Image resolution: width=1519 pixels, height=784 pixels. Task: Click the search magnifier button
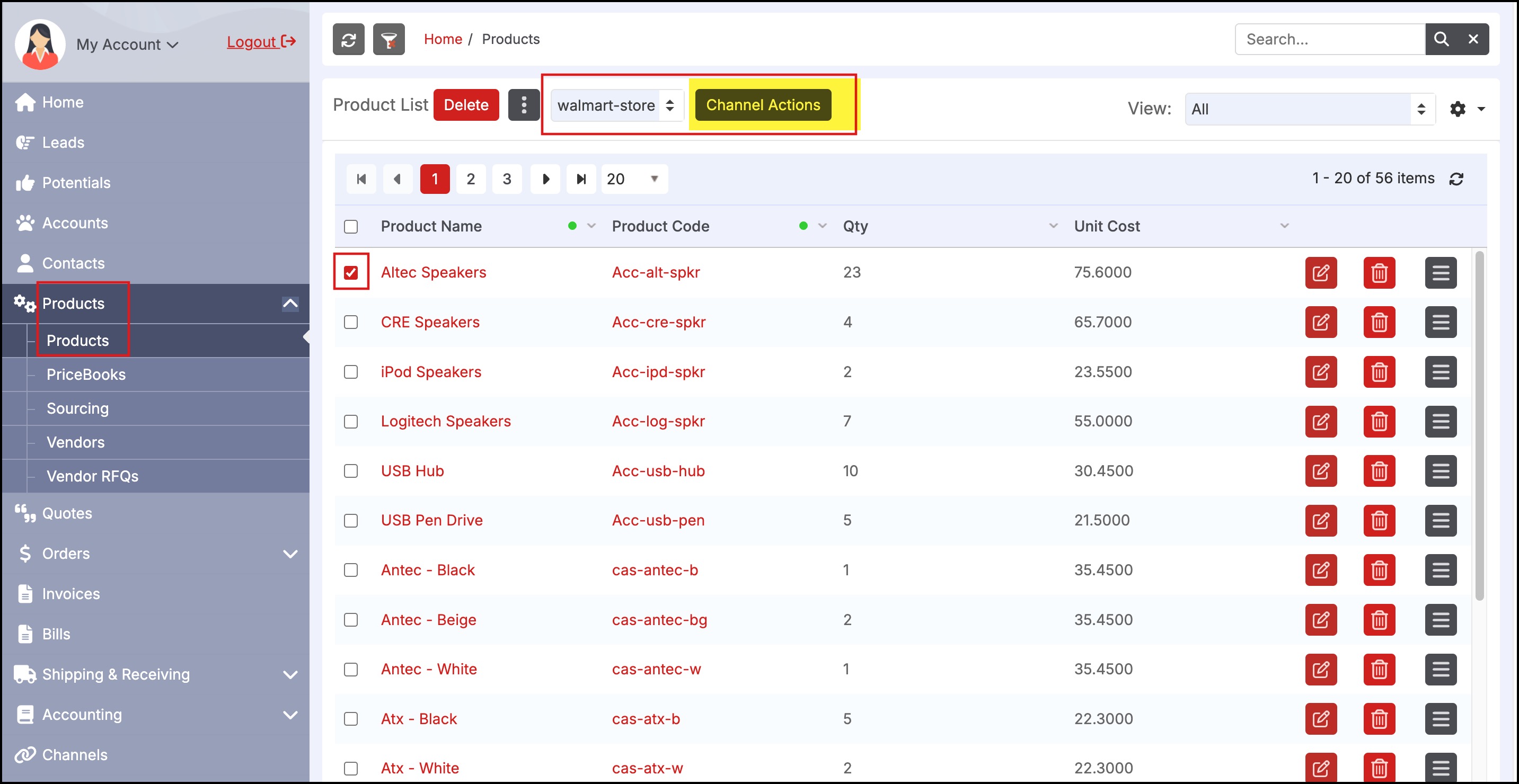point(1441,40)
